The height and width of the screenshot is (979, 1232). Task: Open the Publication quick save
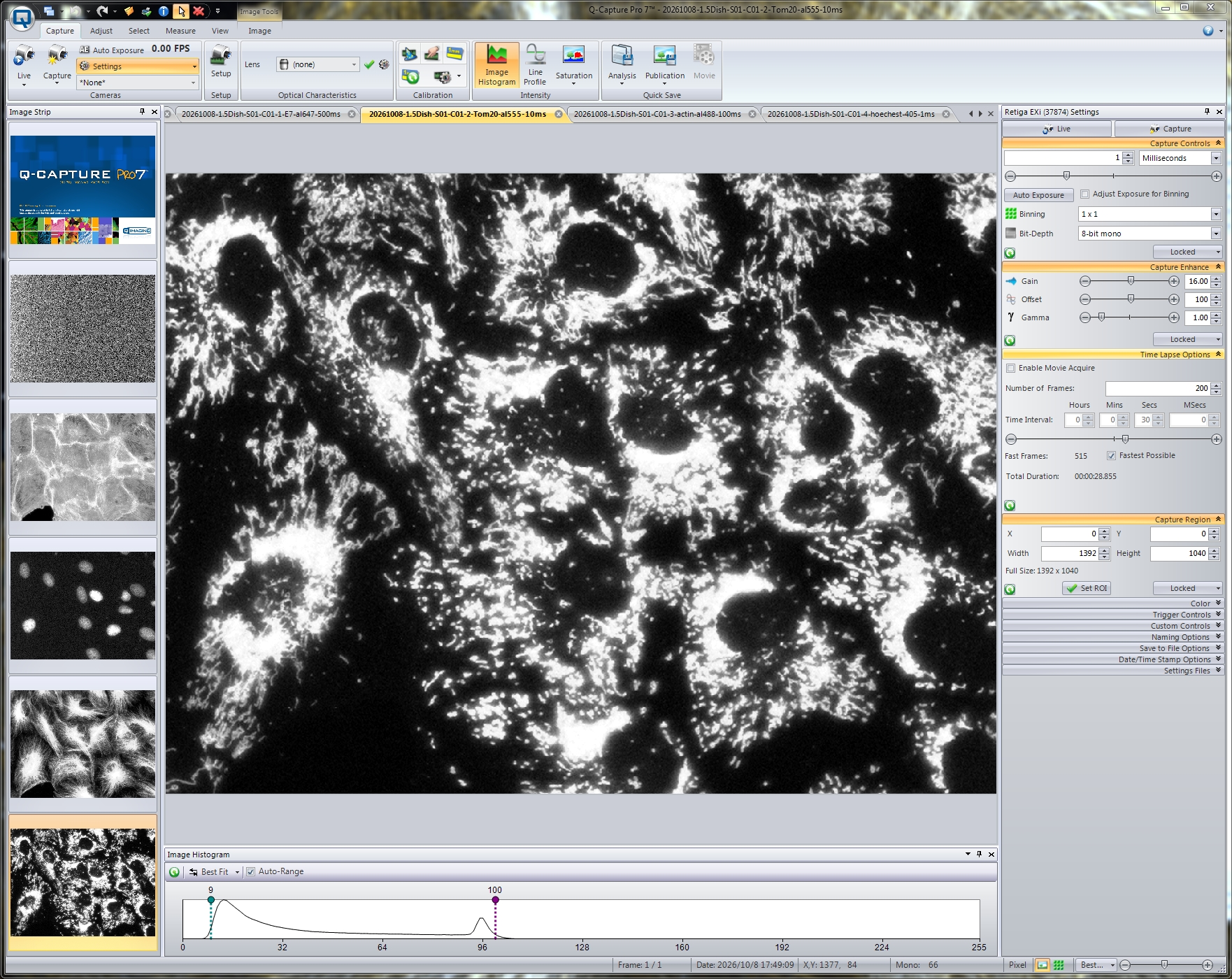click(x=665, y=65)
